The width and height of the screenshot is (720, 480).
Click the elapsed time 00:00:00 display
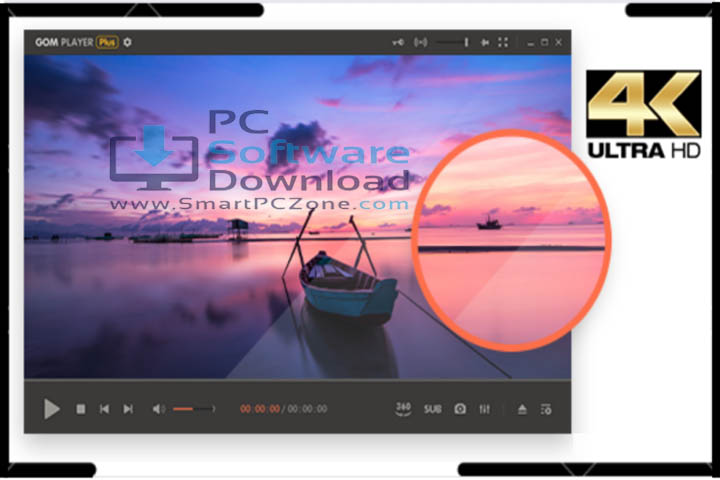pyautogui.click(x=260, y=409)
